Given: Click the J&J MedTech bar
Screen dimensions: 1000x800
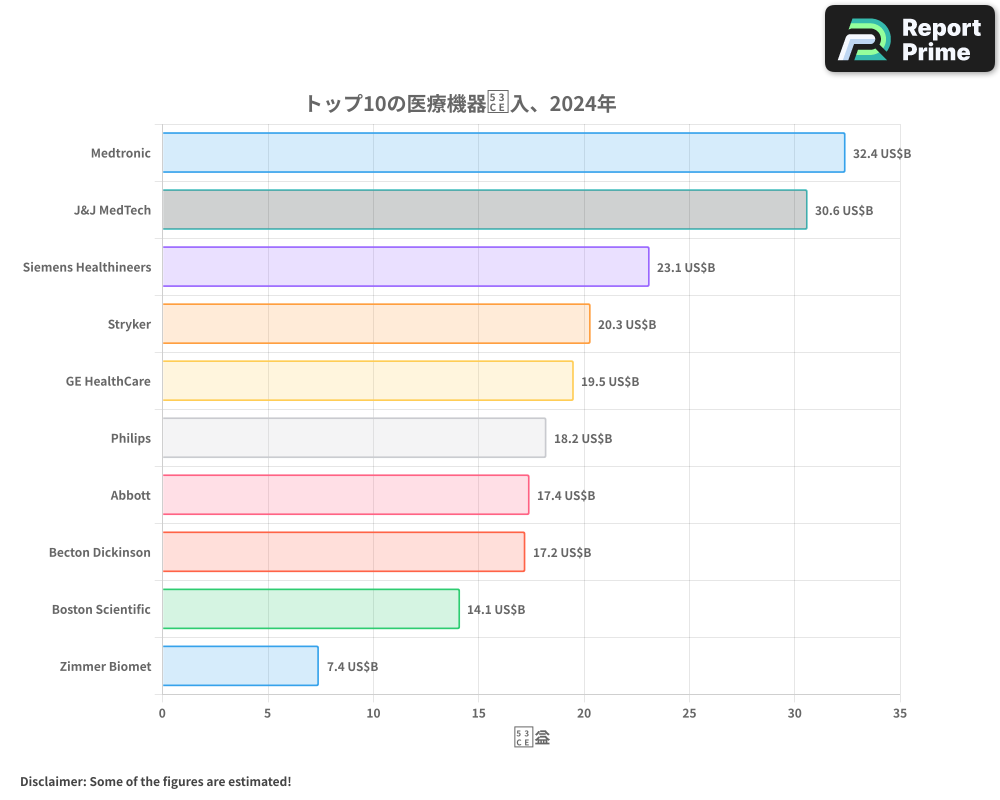Looking at the screenshot, I should 480,210.
